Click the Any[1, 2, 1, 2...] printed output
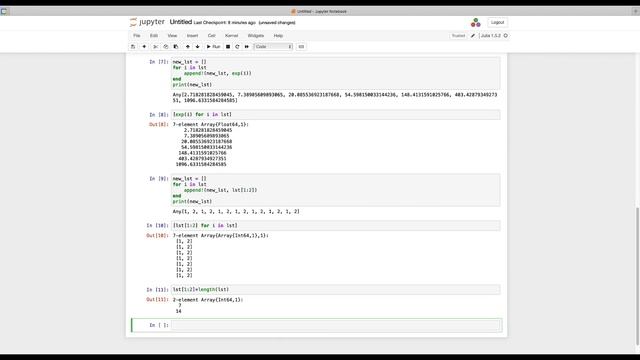 pos(236,211)
